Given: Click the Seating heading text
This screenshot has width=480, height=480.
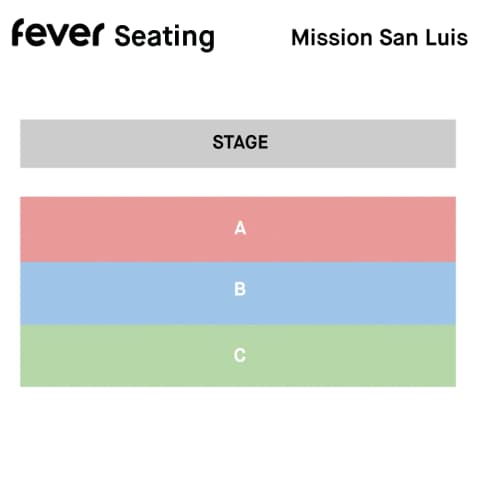Looking at the screenshot, I should 164,37.
